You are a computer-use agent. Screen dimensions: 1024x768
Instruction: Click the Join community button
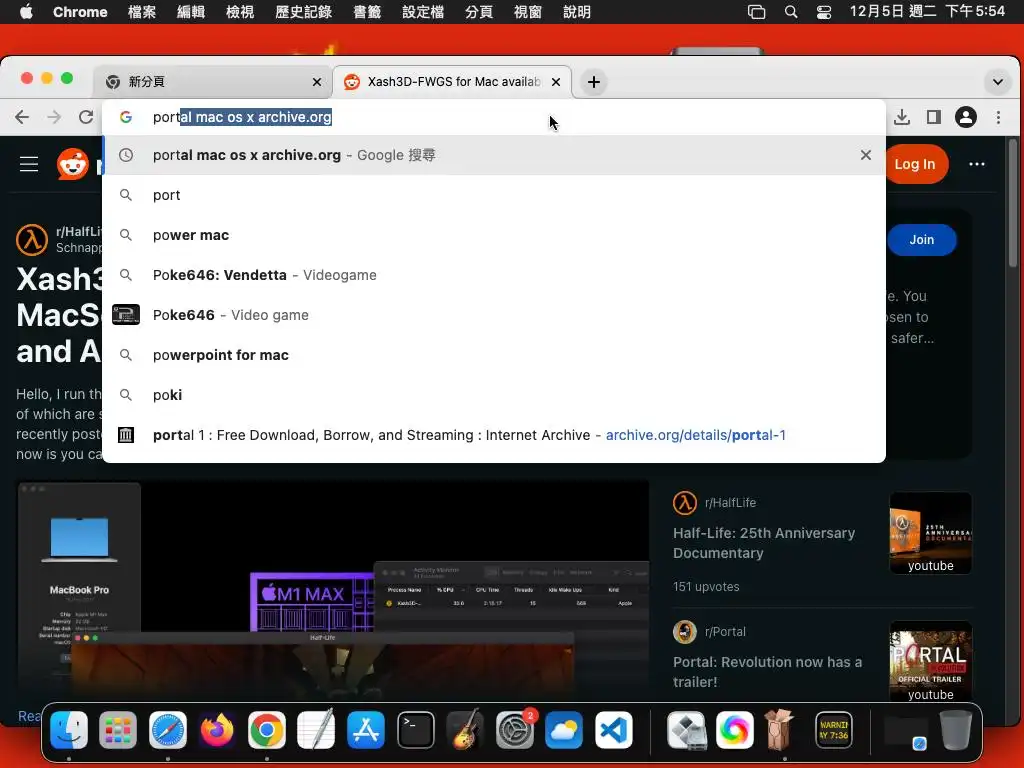[x=921, y=240]
